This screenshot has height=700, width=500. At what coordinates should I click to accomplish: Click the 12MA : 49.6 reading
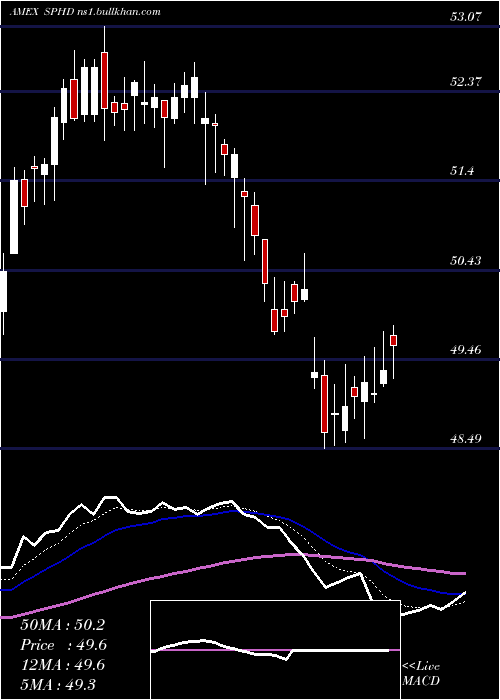(62, 665)
